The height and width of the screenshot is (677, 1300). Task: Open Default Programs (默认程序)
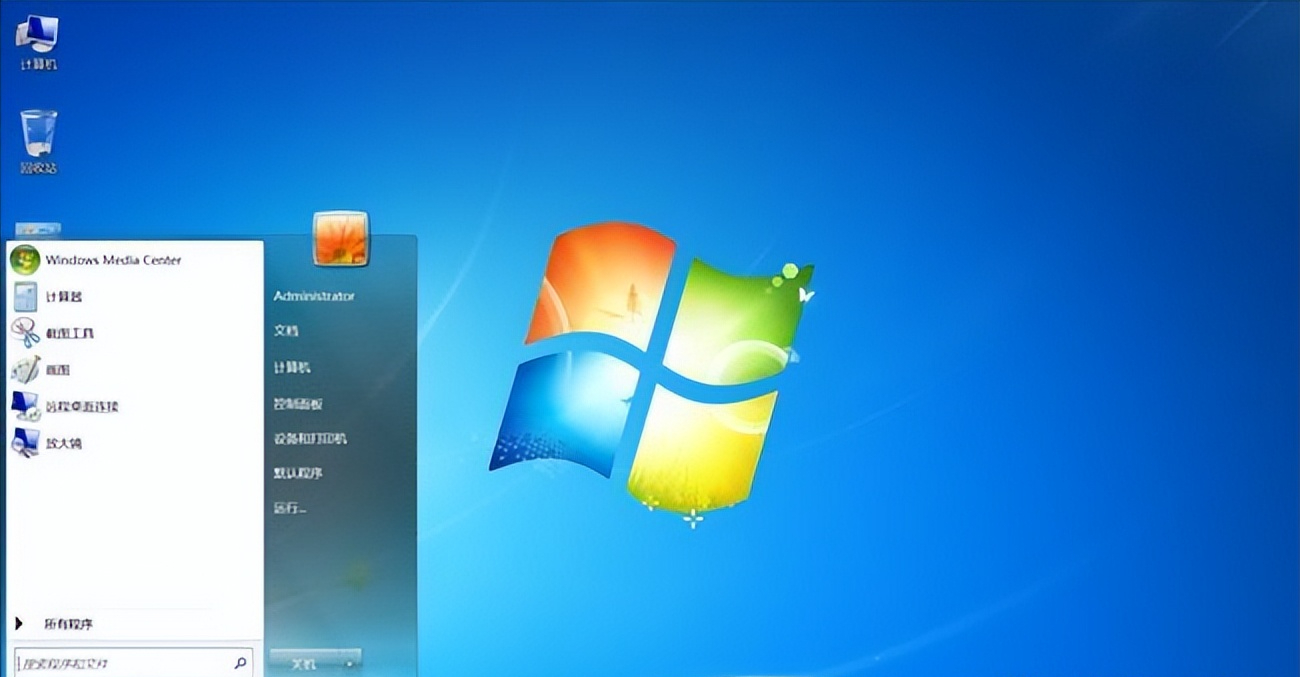click(x=298, y=473)
